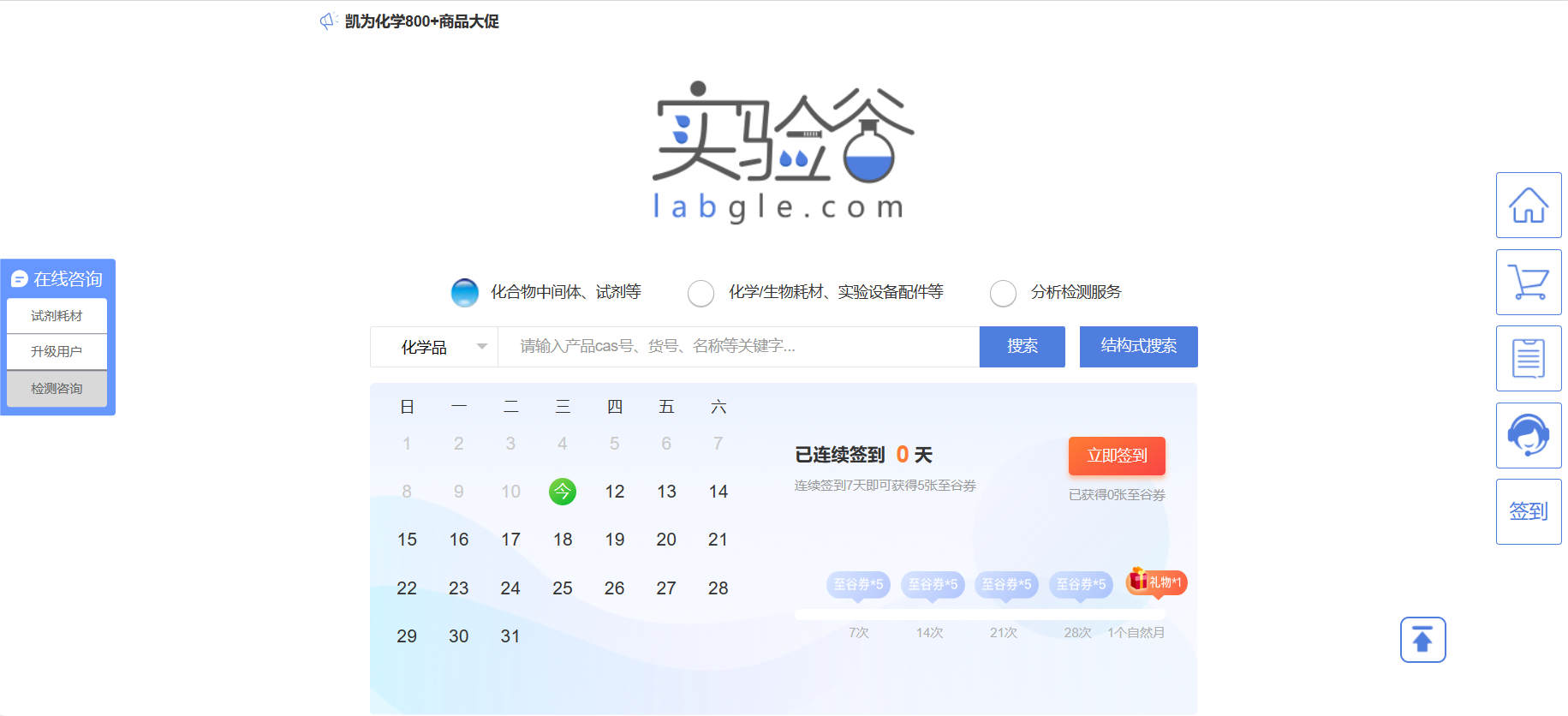Select 化合物中间体、试剂等 radio option
This screenshot has width=1568, height=716.
click(465, 293)
